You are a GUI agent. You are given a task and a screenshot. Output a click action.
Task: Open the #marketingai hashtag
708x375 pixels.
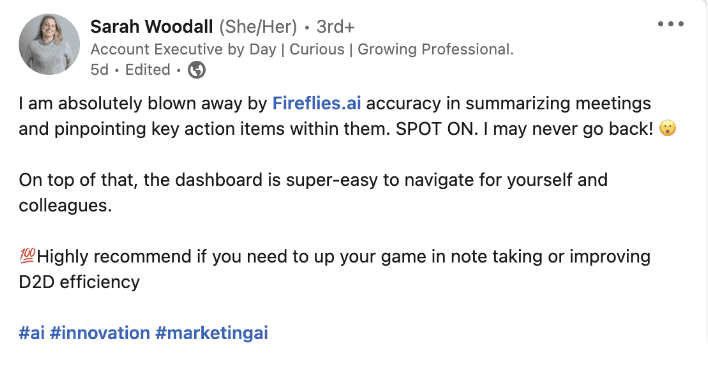(x=212, y=333)
